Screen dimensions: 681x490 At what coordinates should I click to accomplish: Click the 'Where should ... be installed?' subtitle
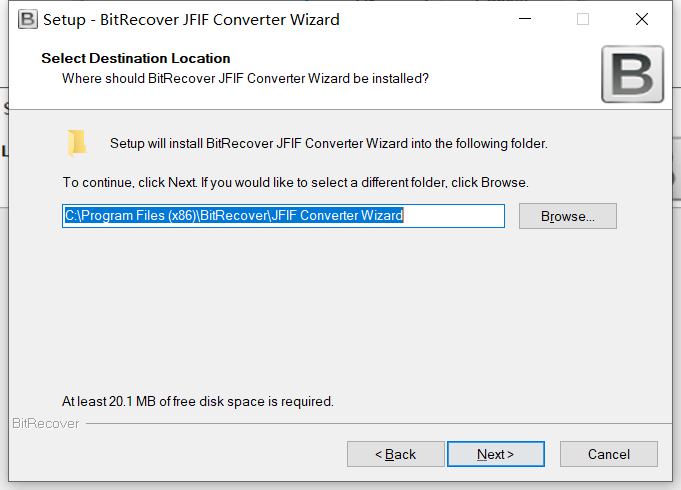click(x=245, y=79)
